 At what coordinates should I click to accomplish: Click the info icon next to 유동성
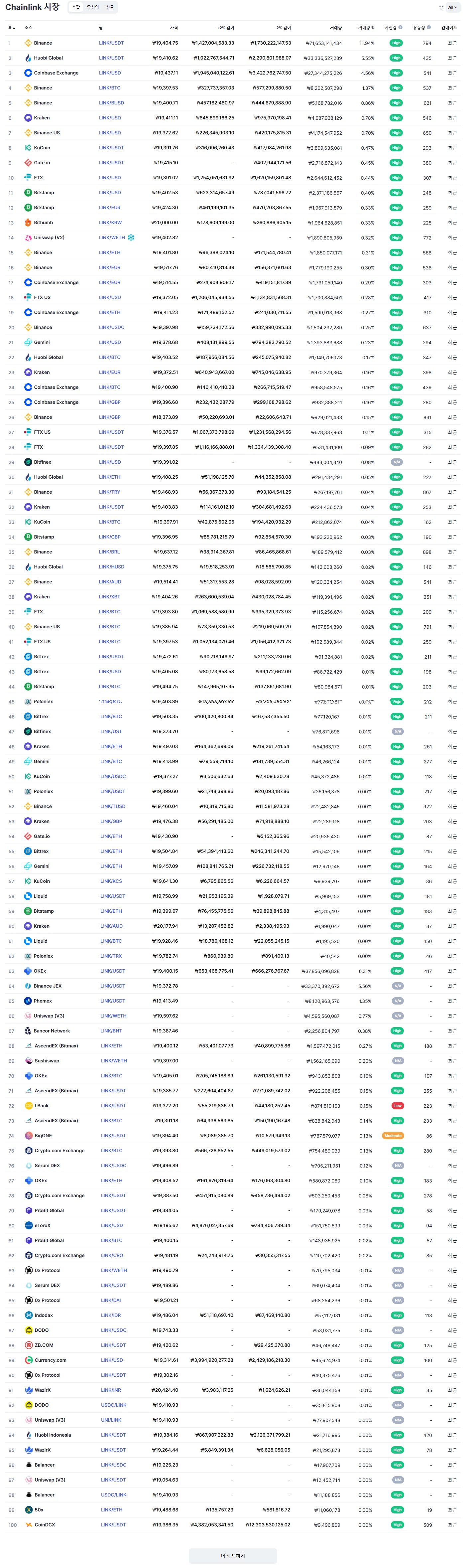[429, 27]
